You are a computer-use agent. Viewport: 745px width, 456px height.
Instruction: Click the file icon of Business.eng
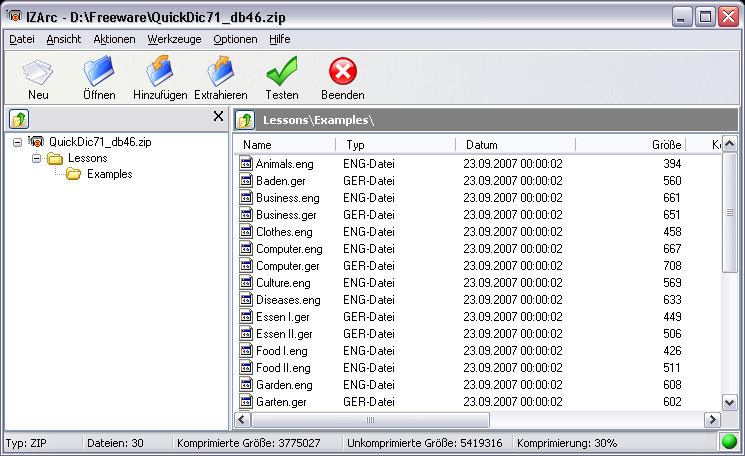[246, 198]
